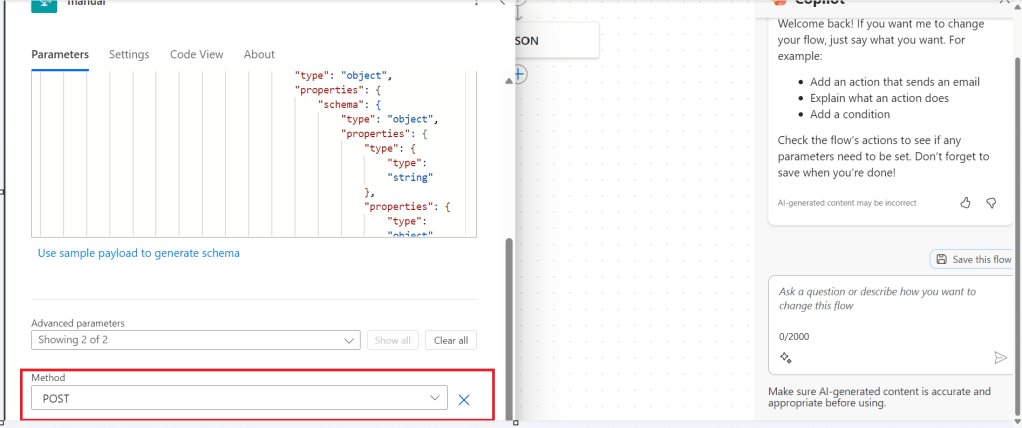Open the Settings tab
Viewport: 1022px width, 428px height.
[x=129, y=54]
